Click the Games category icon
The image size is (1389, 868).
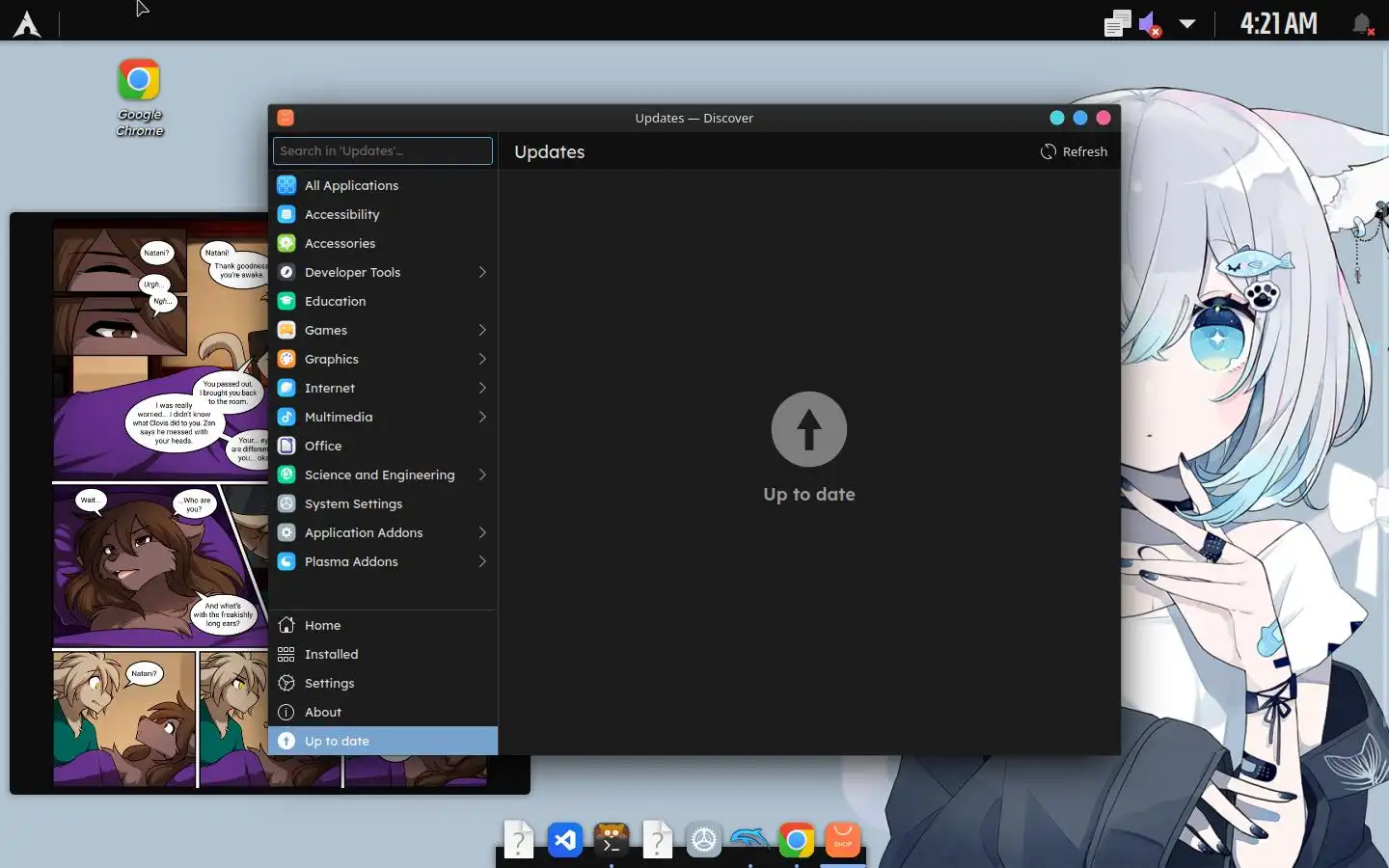286,330
